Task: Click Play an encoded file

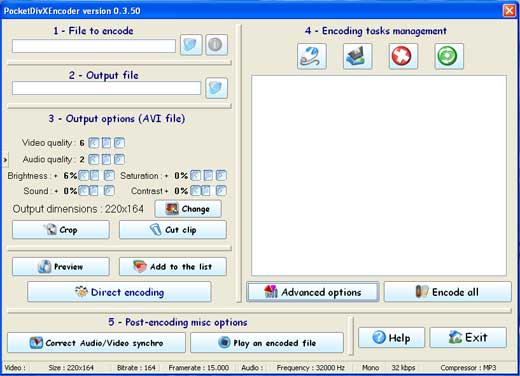Action: 267,343
